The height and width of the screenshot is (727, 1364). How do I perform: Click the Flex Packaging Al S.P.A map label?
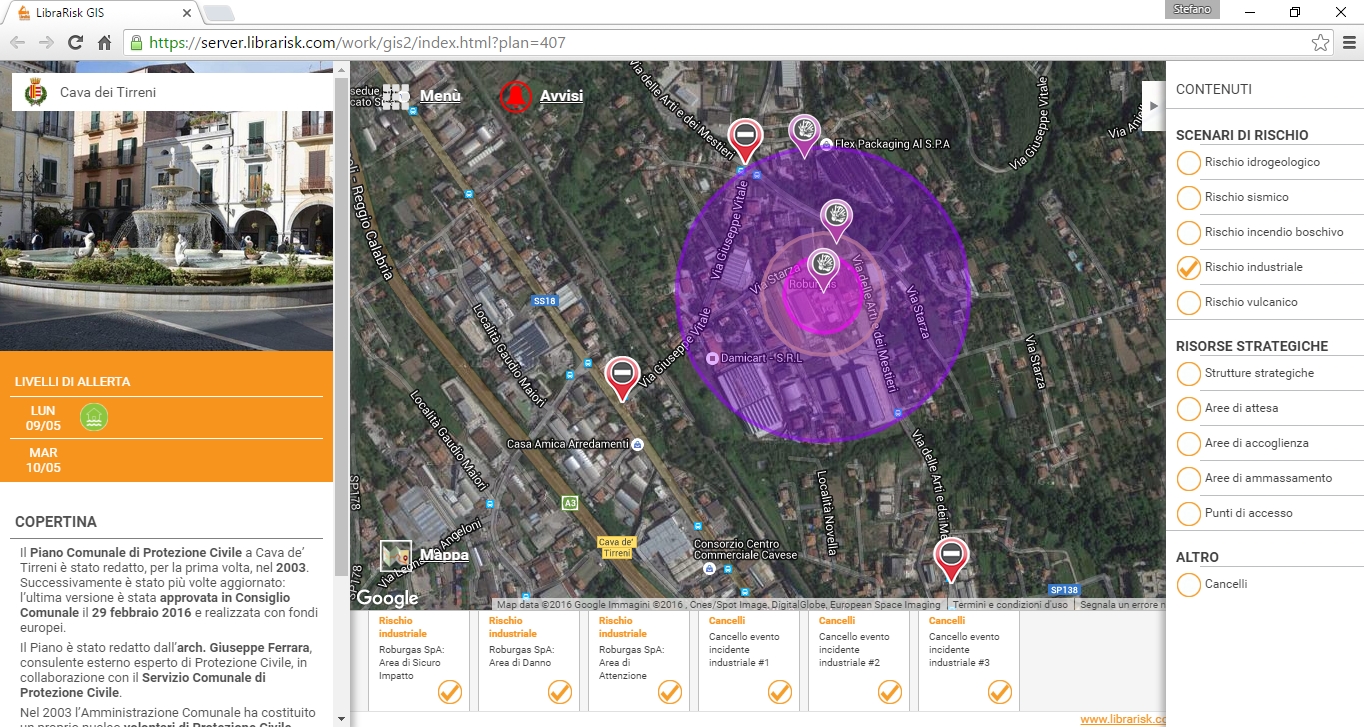click(892, 144)
